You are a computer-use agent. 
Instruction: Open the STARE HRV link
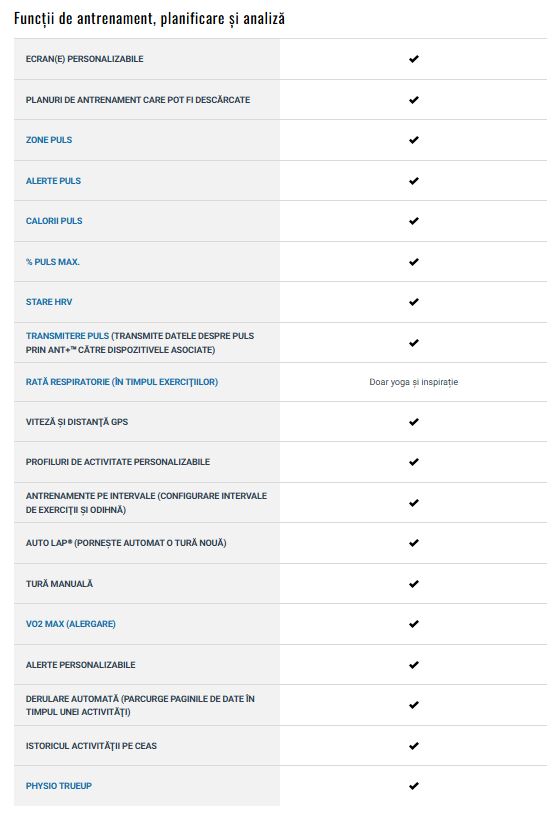49,302
